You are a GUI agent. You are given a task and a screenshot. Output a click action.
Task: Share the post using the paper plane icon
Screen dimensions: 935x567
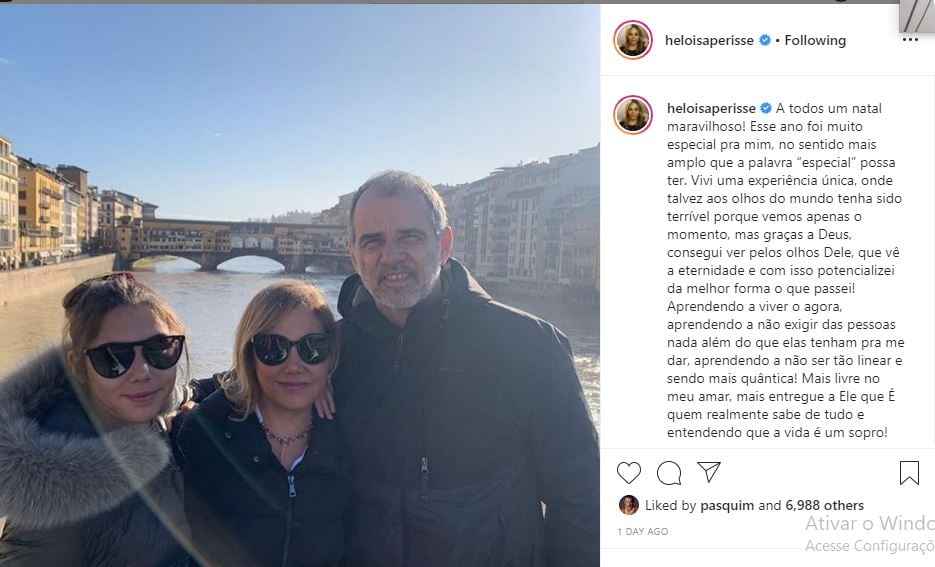click(x=709, y=473)
